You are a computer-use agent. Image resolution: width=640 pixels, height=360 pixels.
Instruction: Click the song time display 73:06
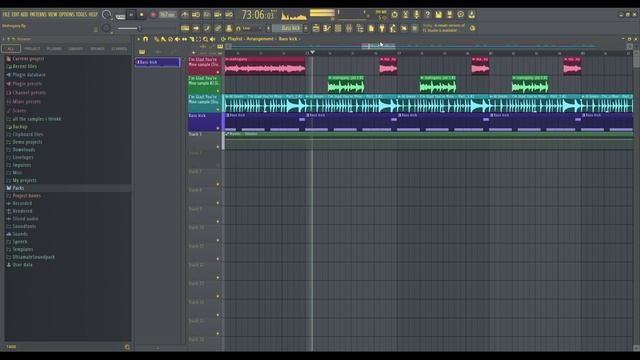tap(258, 15)
